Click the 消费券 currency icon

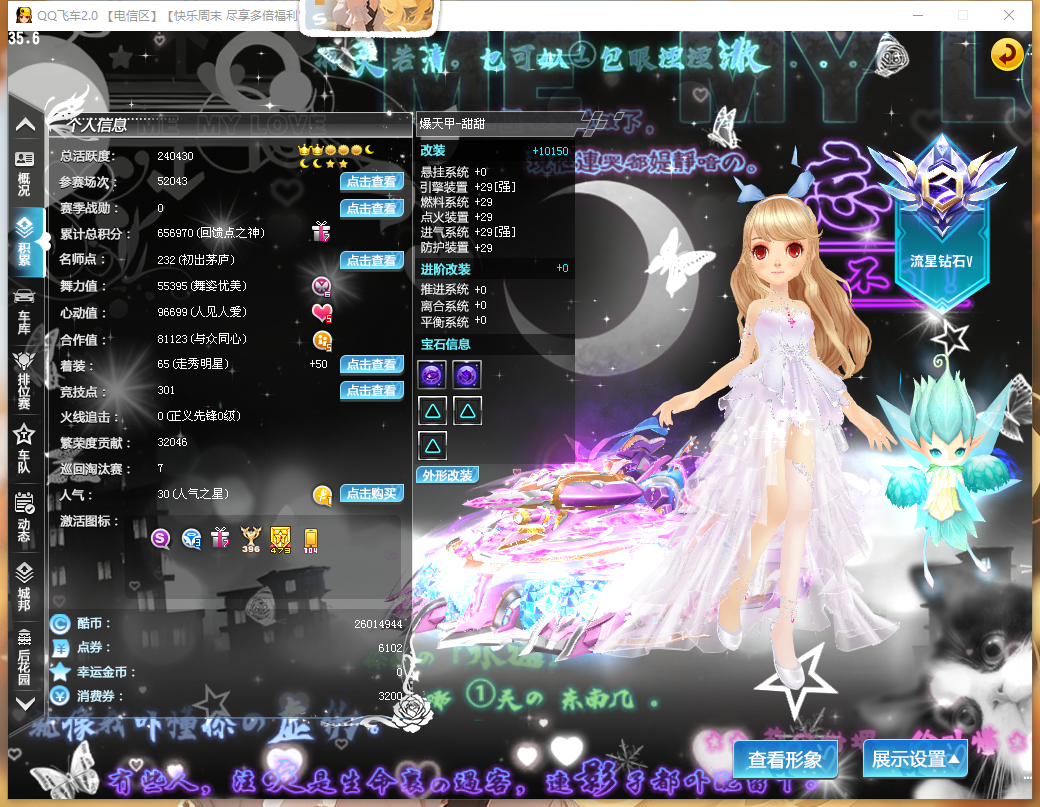pyautogui.click(x=60, y=696)
